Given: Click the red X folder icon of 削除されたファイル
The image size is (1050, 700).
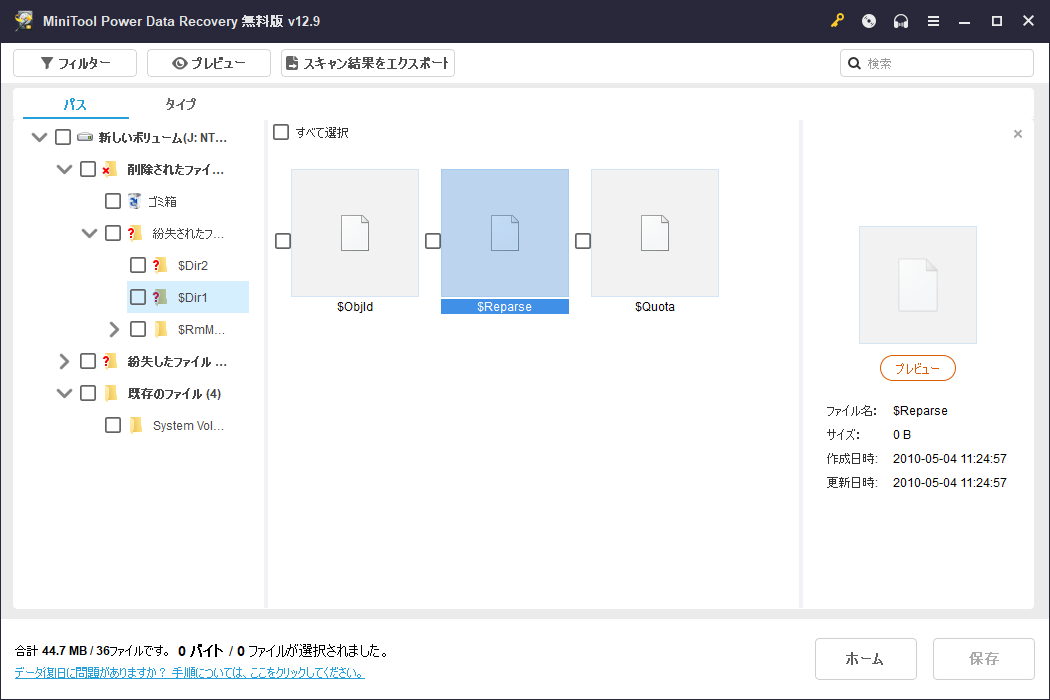Looking at the screenshot, I should click(x=109, y=169).
